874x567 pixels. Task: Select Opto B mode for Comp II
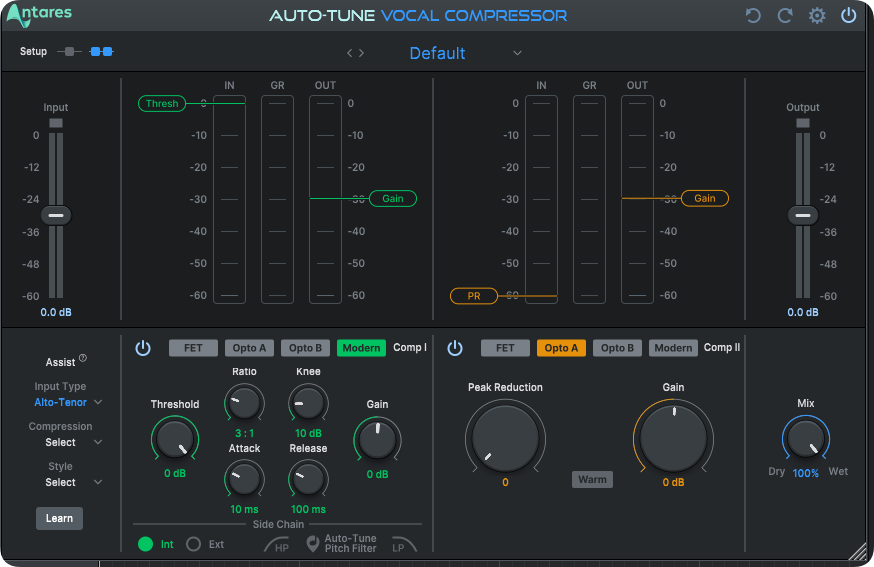618,348
